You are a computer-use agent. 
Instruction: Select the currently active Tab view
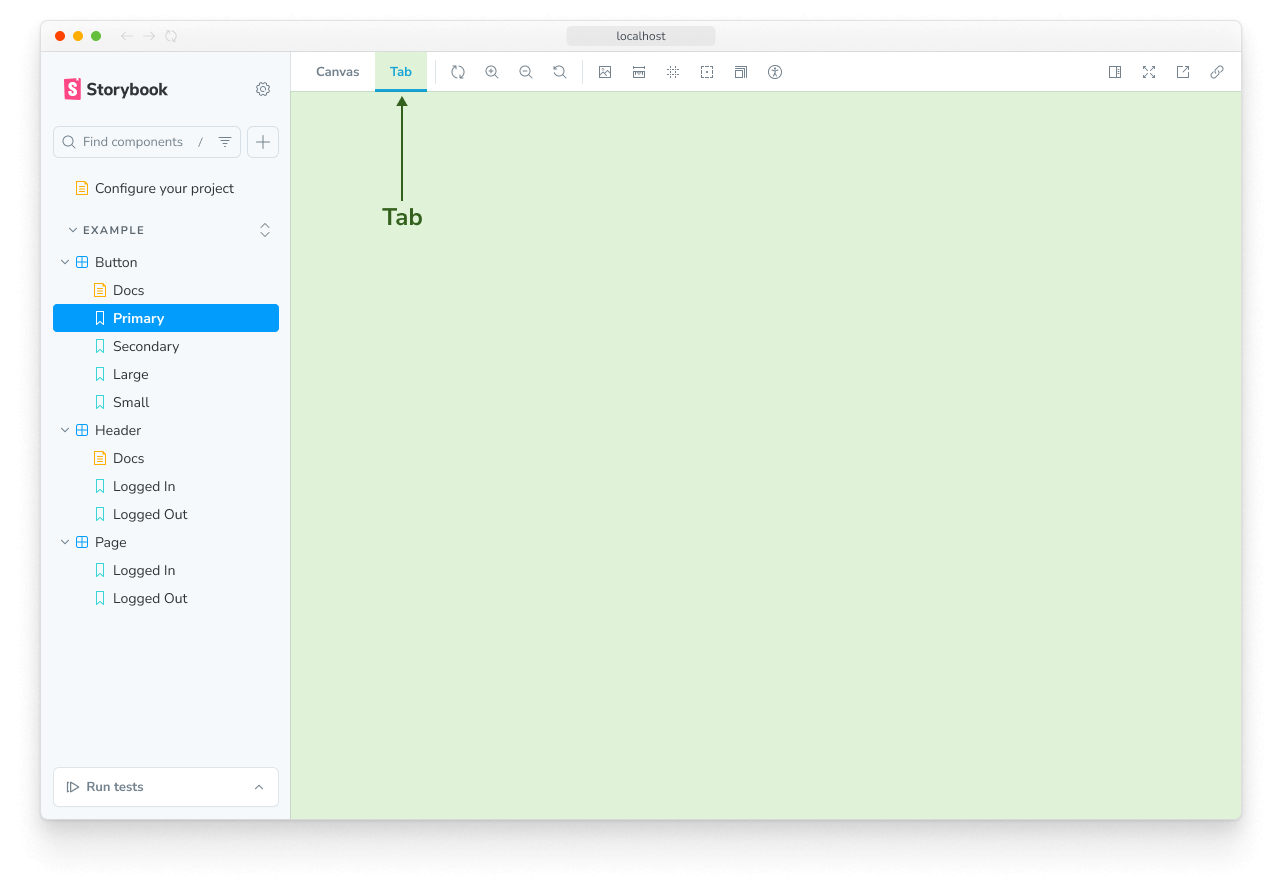(x=400, y=71)
